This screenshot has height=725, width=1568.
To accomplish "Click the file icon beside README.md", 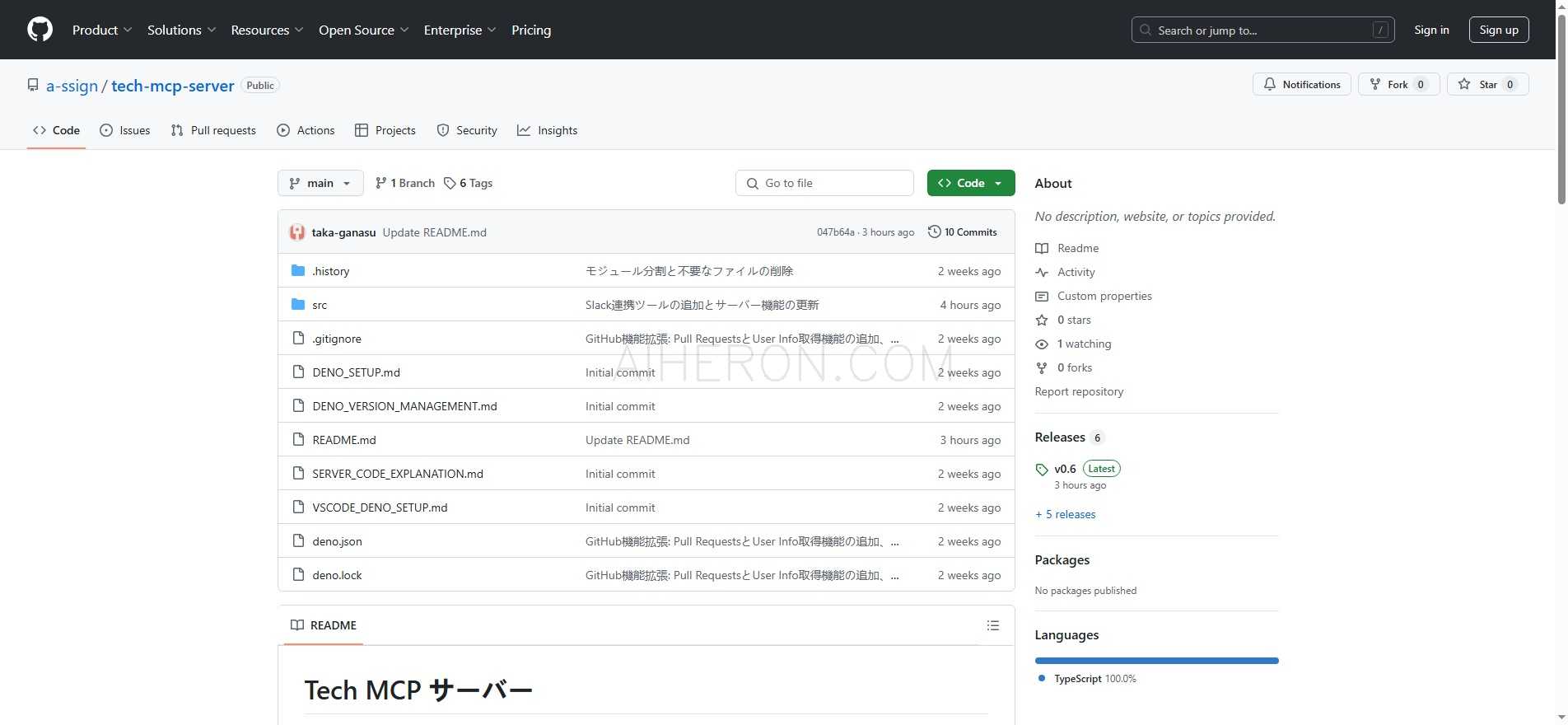I will click(x=298, y=439).
